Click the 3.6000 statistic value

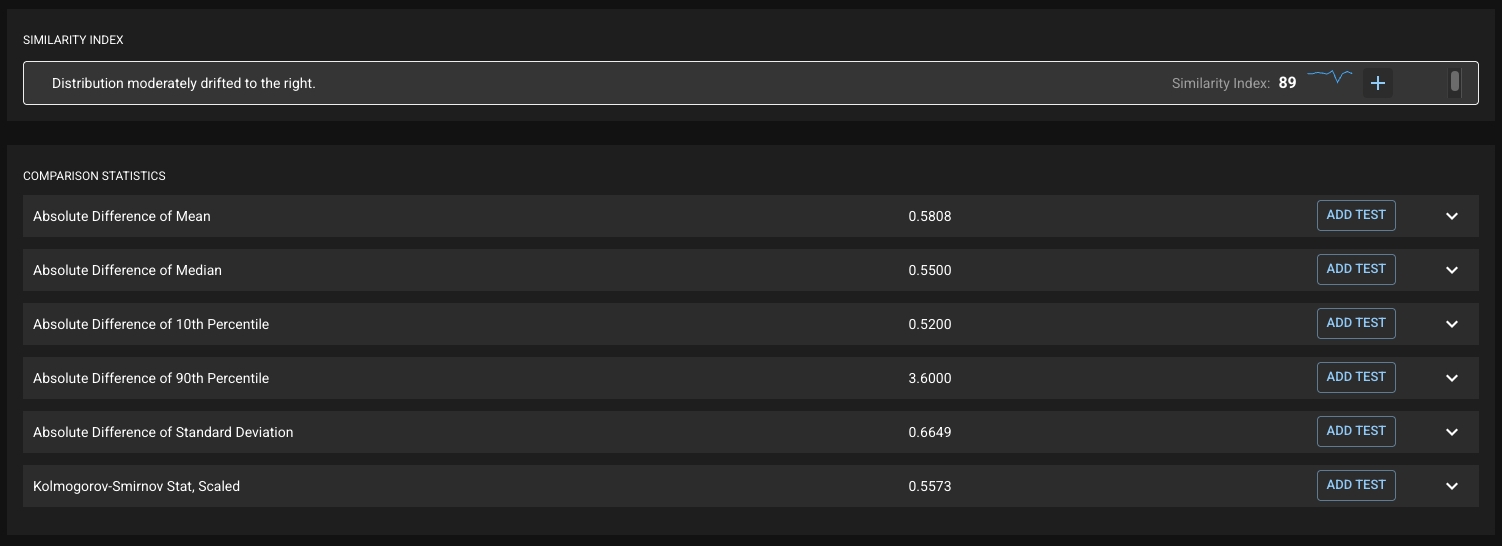point(929,378)
